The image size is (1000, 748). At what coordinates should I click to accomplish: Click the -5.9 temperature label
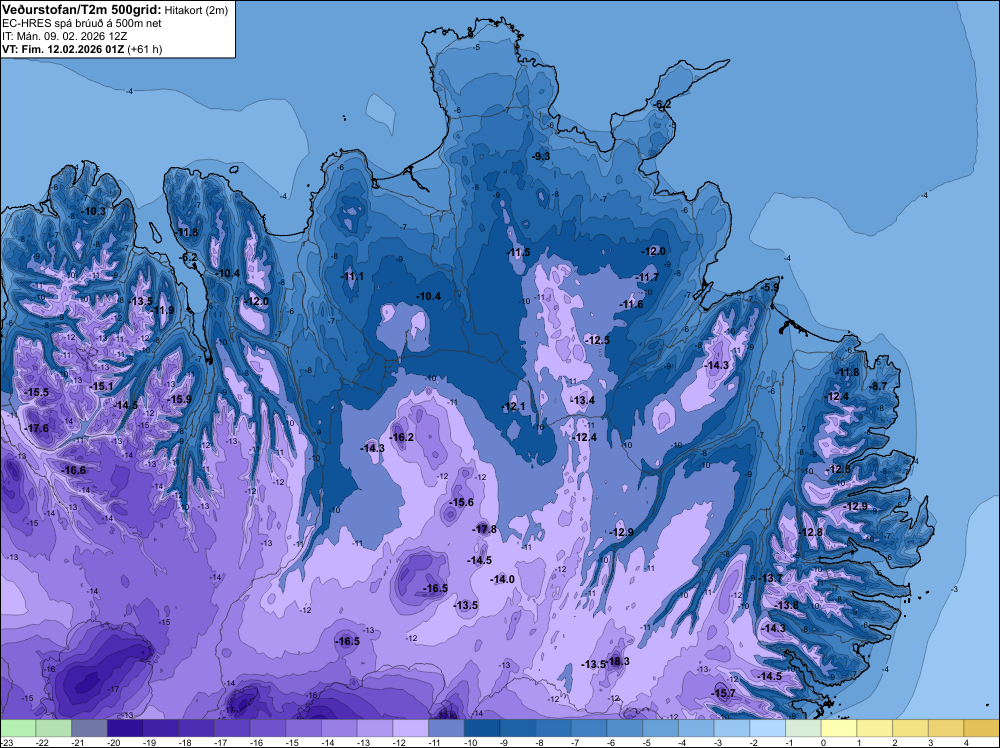[x=770, y=288]
